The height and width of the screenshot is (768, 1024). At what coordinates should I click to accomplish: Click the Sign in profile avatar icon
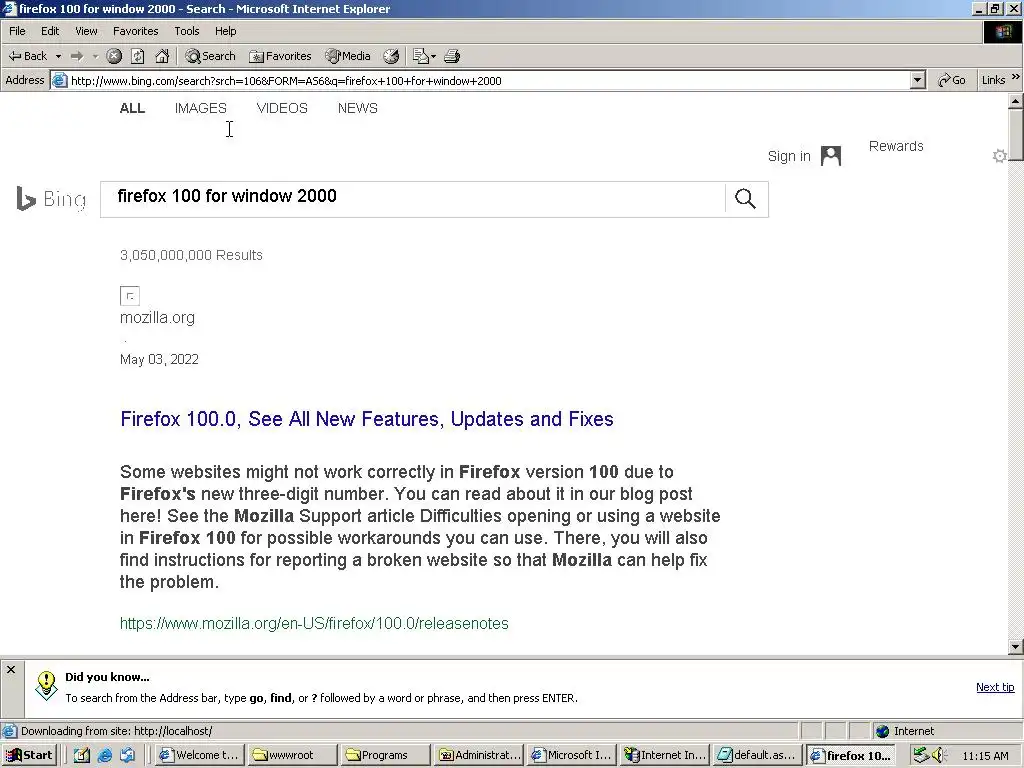pyautogui.click(x=831, y=156)
